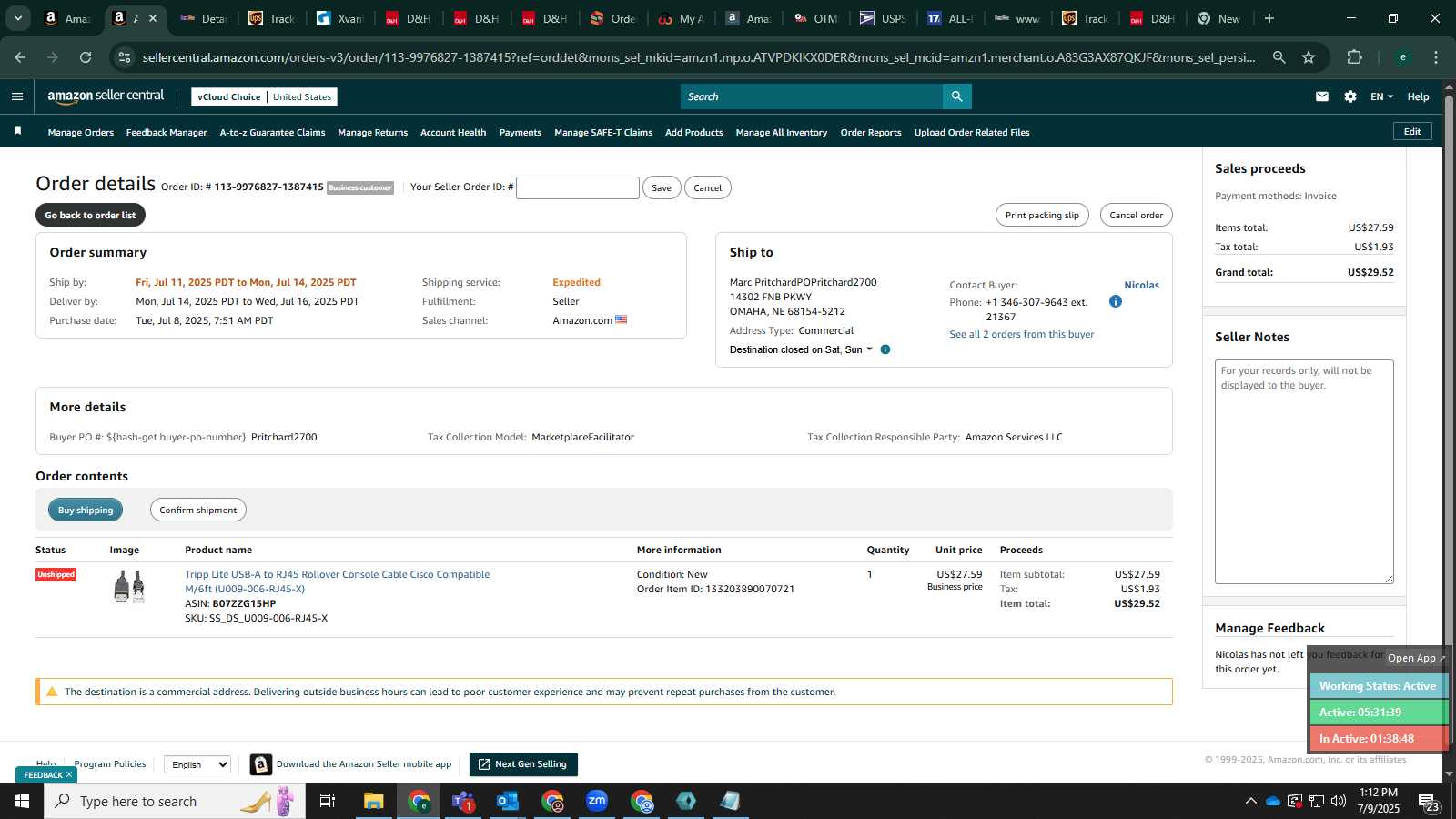1456x819 pixels.
Task: Click the product thumbnail image
Action: (x=129, y=587)
